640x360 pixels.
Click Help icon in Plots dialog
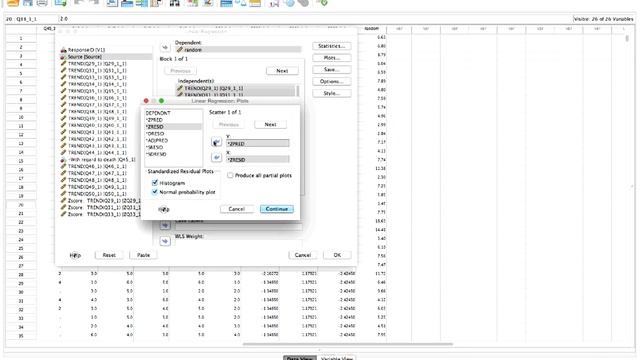164,209
